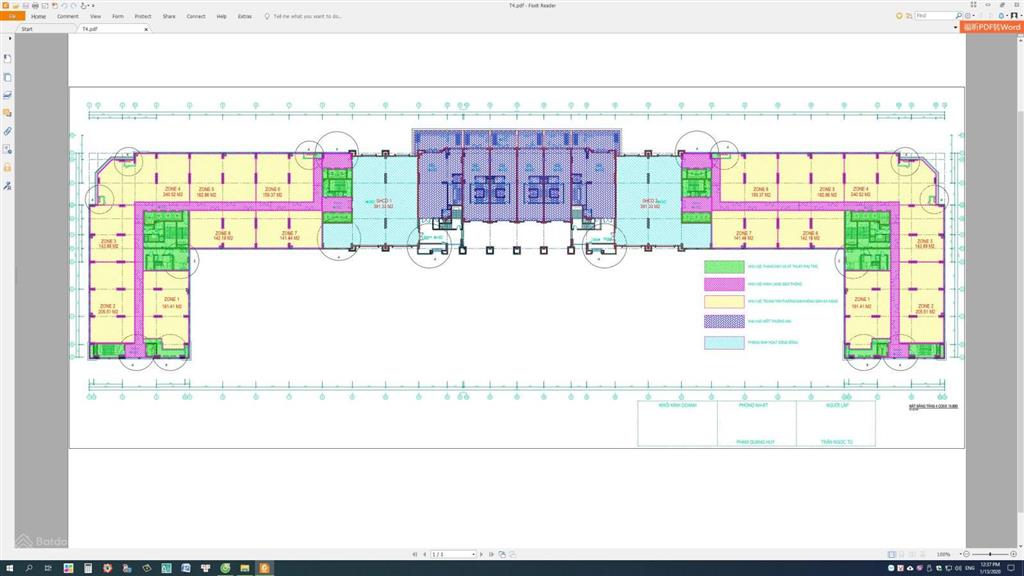This screenshot has width=1024, height=576.
Task: Go to the last page
Action: (x=491, y=554)
